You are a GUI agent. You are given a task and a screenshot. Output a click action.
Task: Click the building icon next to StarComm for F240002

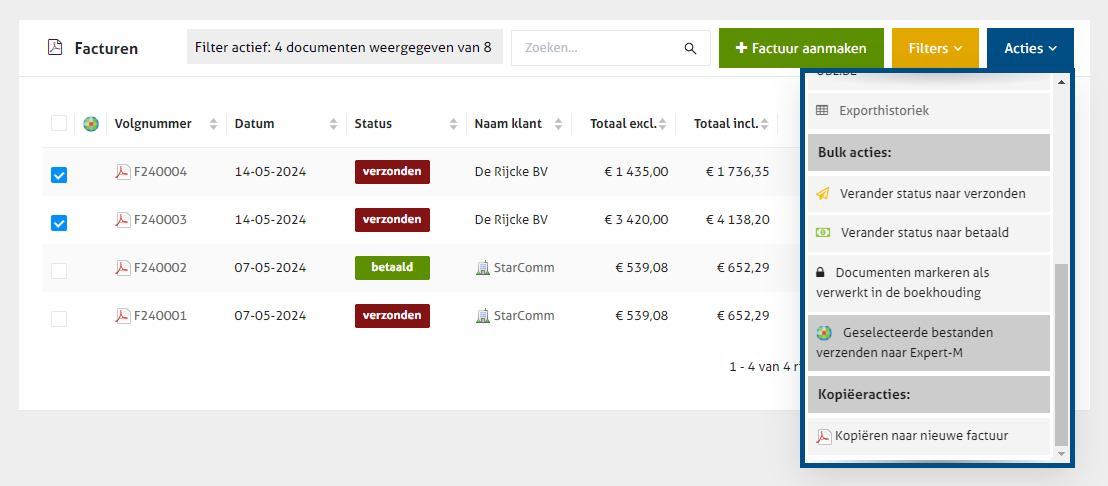(x=483, y=268)
